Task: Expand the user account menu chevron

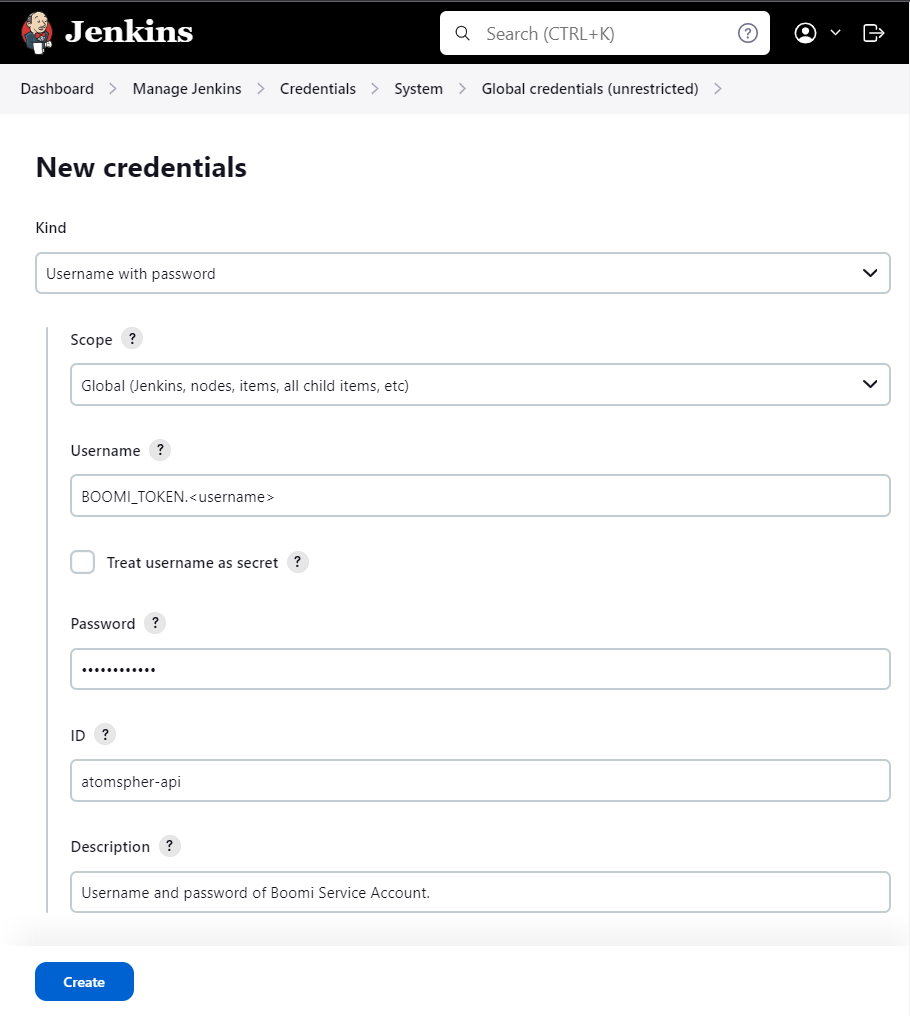Action: pyautogui.click(x=835, y=33)
